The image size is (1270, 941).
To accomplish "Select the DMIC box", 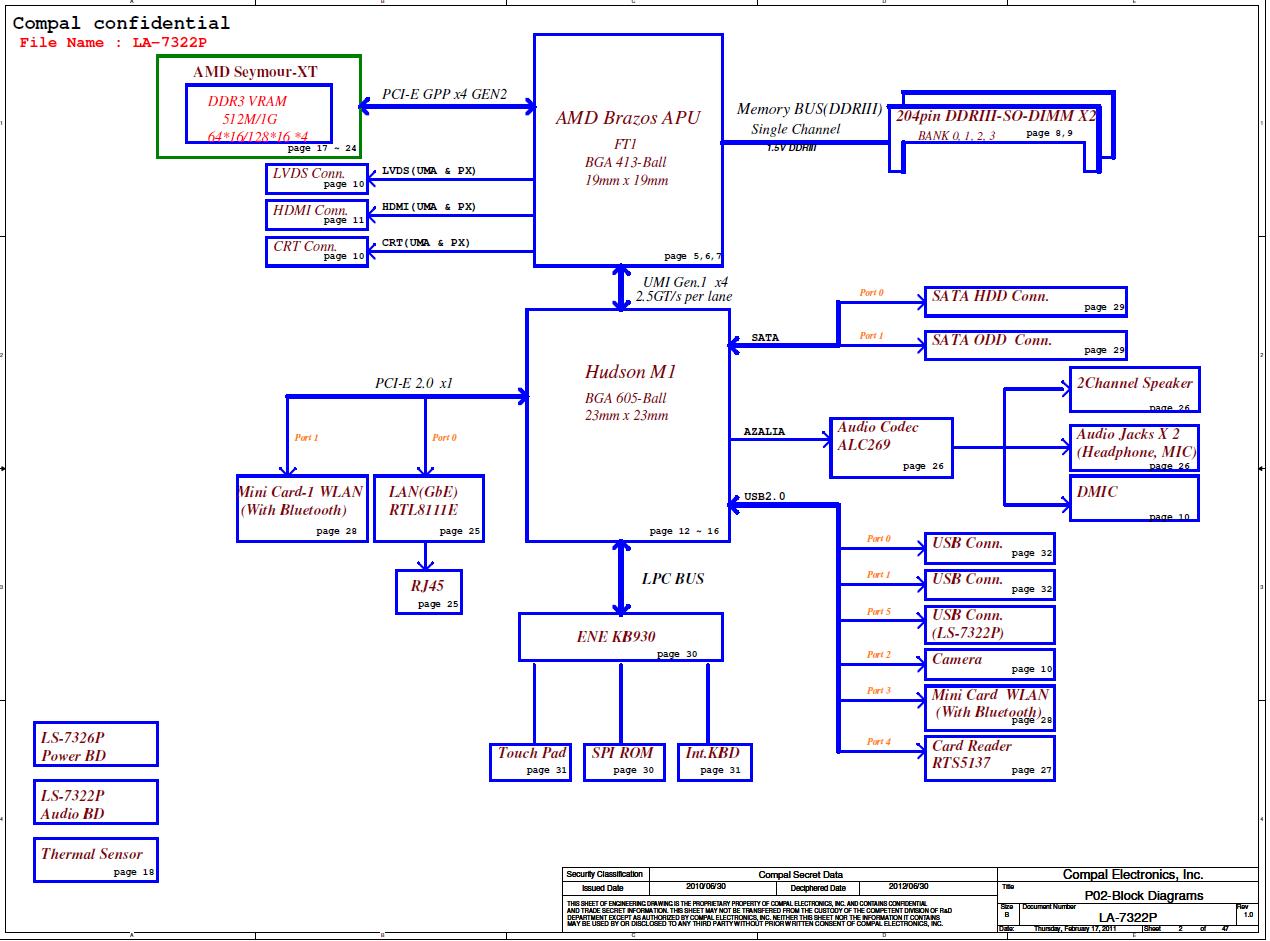I will coord(1134,498).
